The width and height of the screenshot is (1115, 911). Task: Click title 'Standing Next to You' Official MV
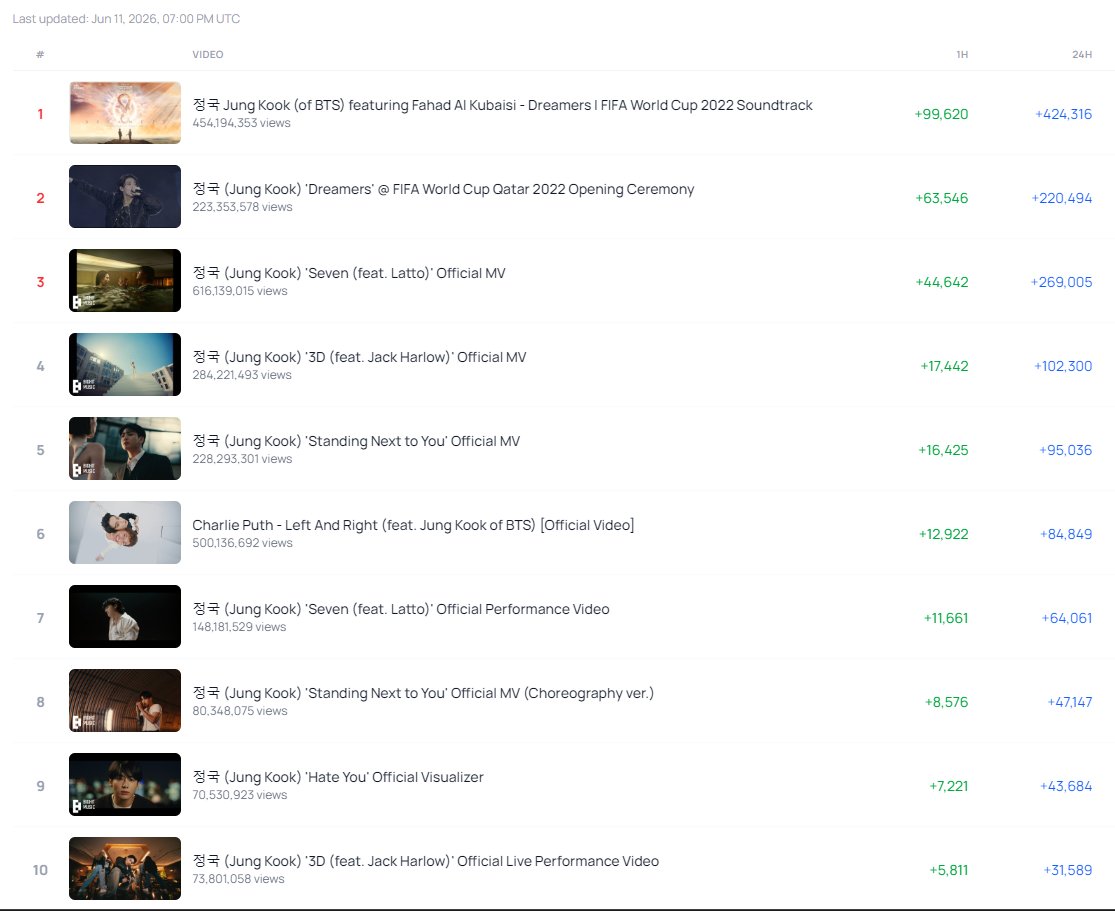tap(356, 440)
